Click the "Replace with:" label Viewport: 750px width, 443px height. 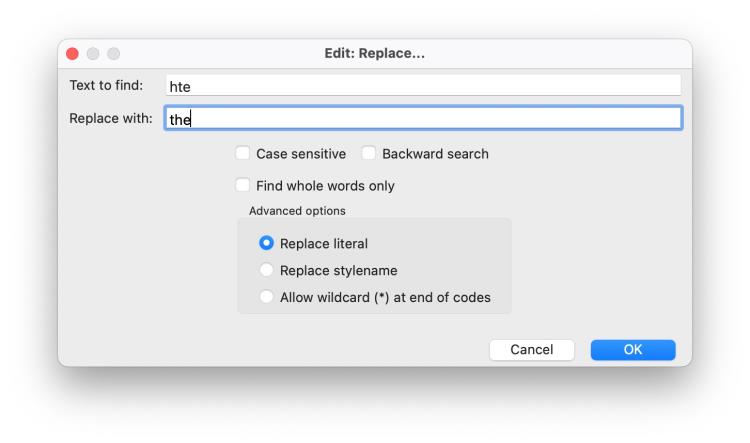pos(110,118)
